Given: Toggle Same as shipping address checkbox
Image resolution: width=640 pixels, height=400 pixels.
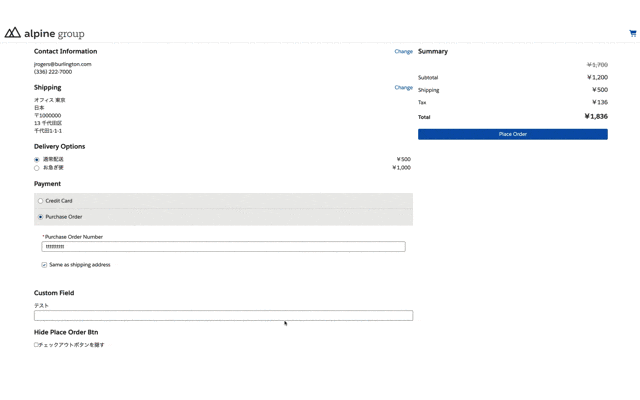Looking at the screenshot, I should click(44, 265).
